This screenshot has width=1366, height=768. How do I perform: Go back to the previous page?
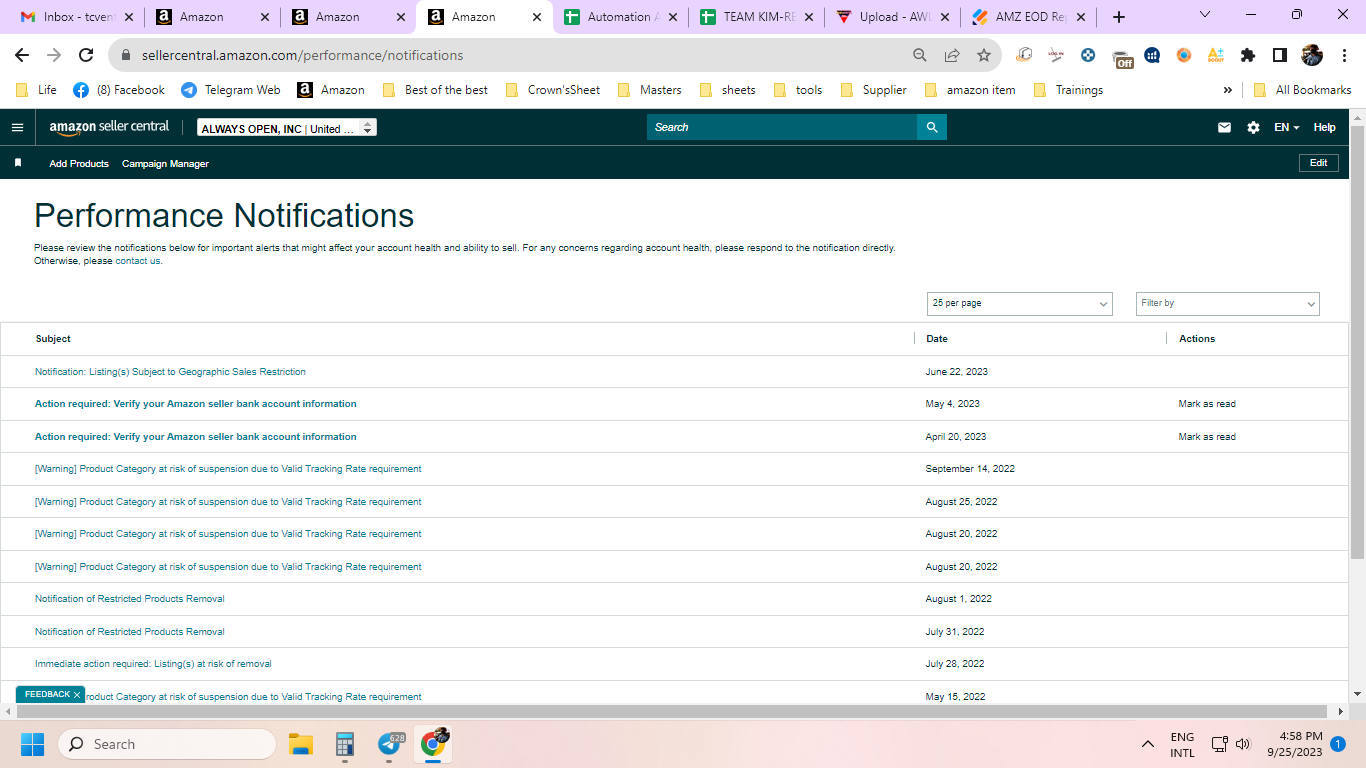pyautogui.click(x=22, y=55)
